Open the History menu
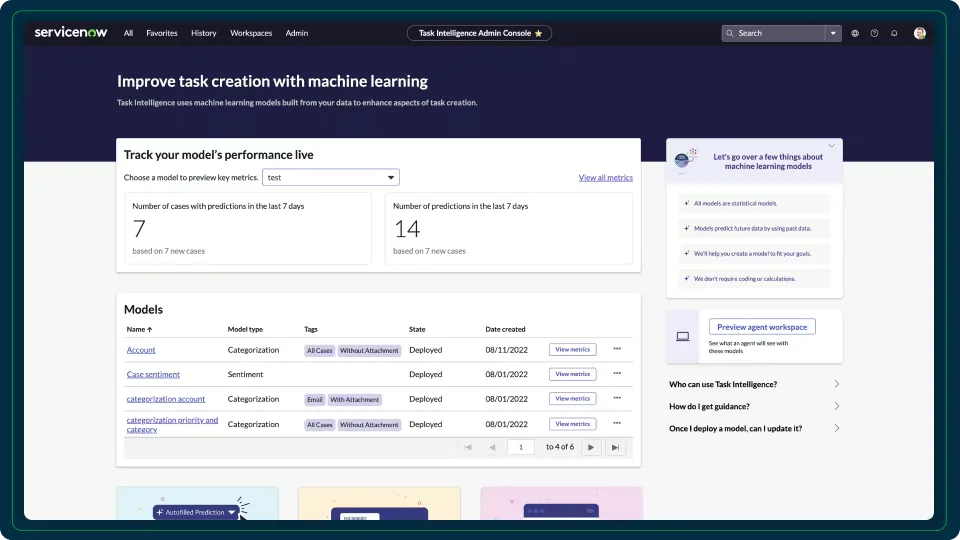 (203, 33)
